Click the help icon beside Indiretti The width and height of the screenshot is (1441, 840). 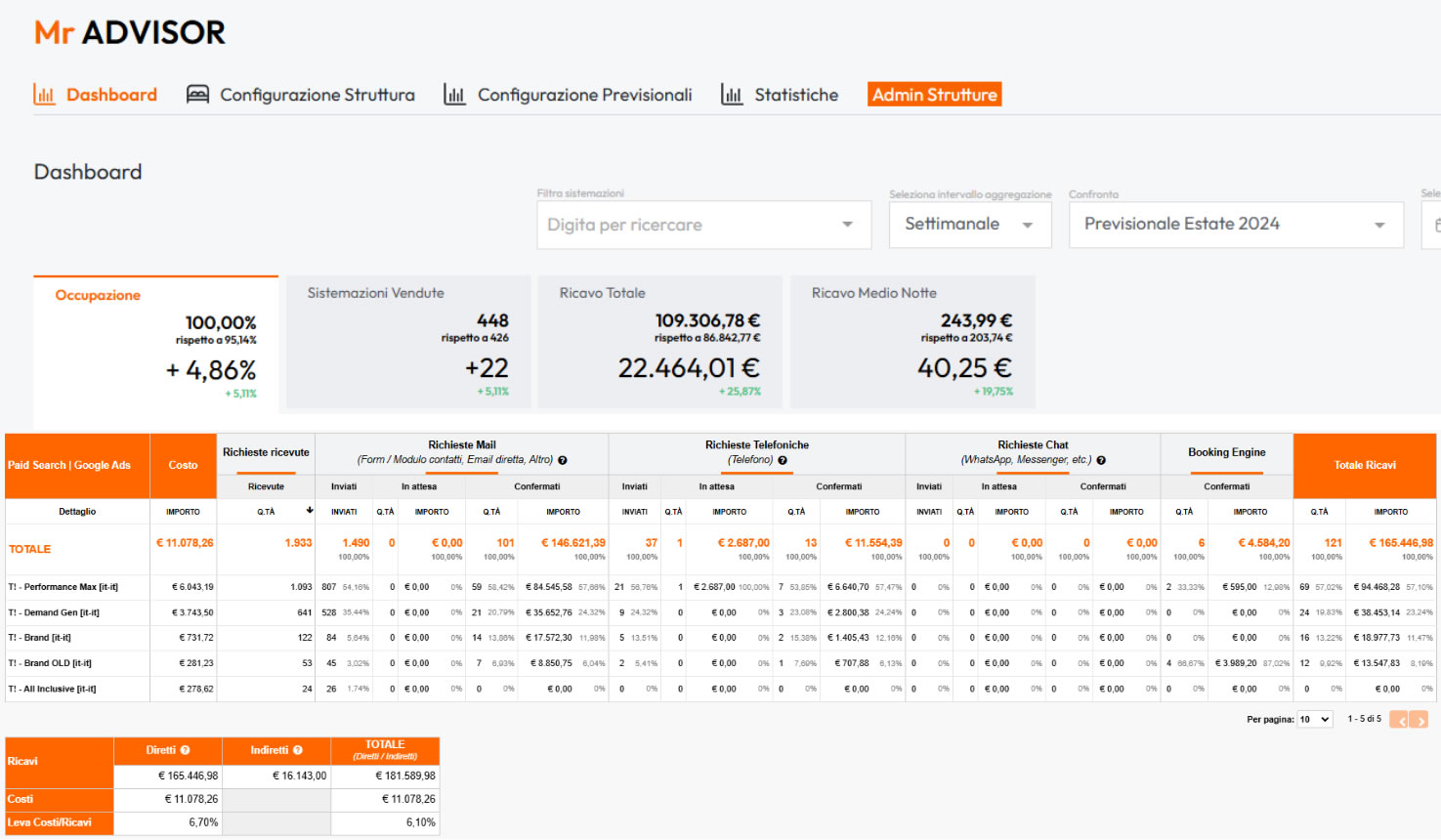[297, 750]
